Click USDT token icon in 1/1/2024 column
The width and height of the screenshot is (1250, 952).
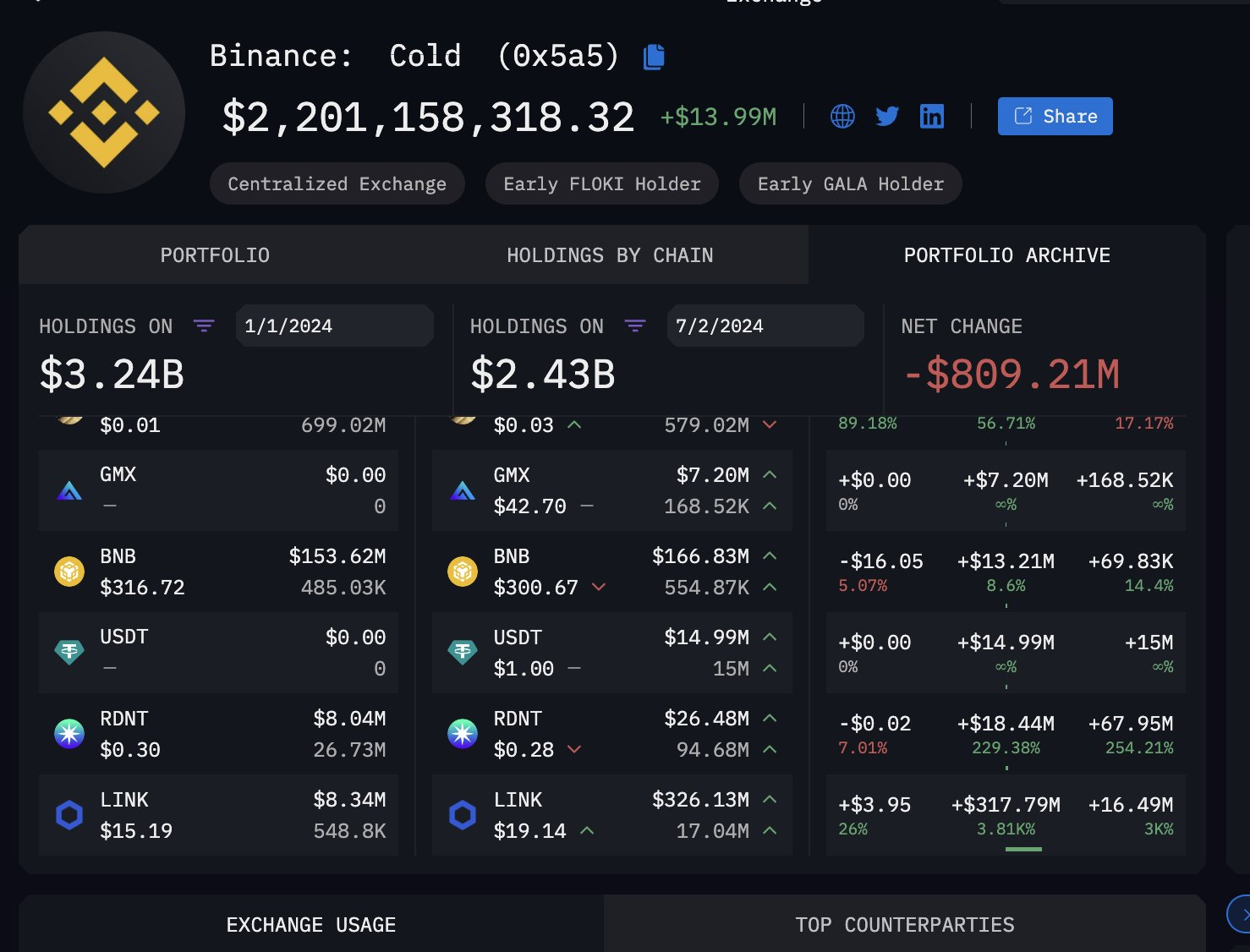click(69, 652)
